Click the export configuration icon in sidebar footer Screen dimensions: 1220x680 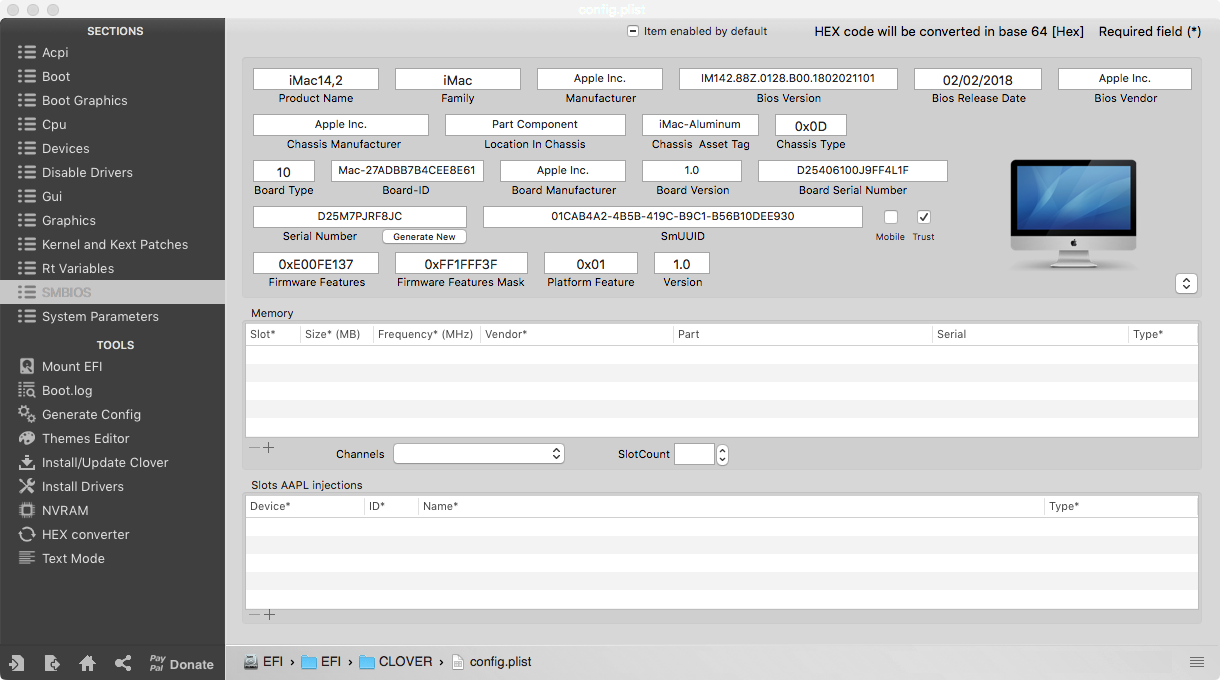(52, 663)
